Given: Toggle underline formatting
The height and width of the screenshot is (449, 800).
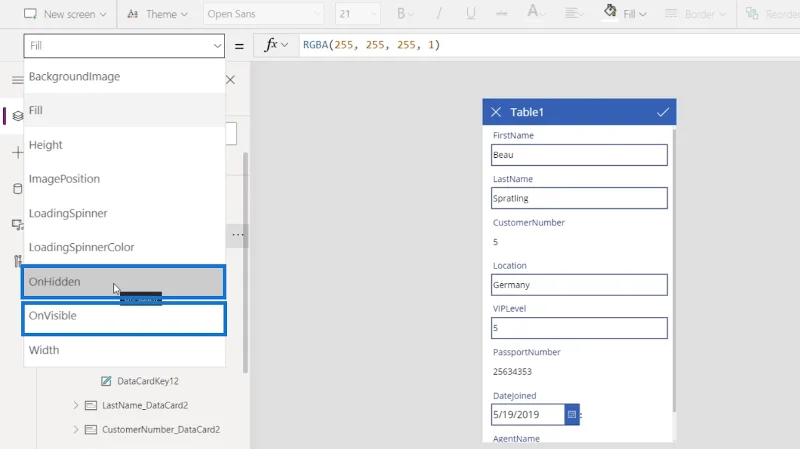Looking at the screenshot, I should (x=470, y=14).
